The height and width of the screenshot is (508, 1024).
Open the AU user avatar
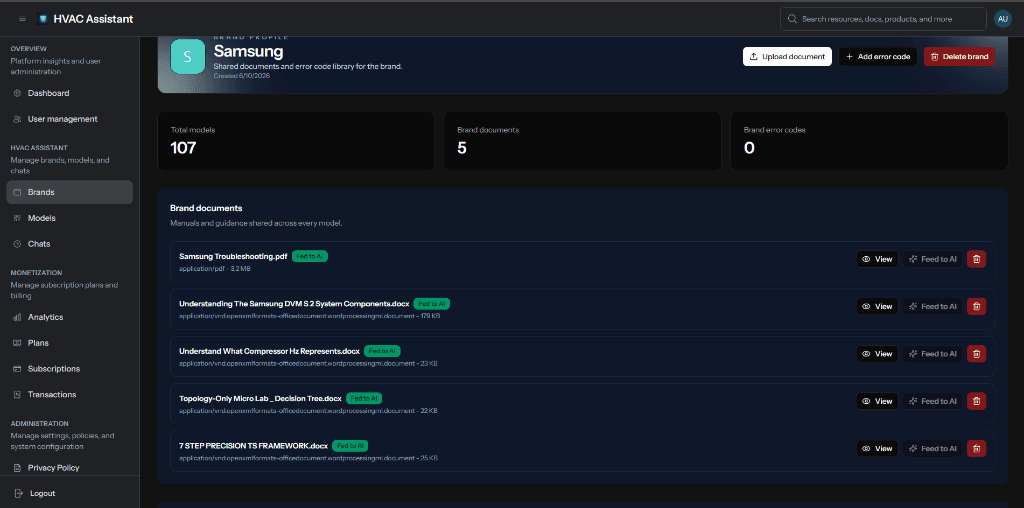(x=1002, y=19)
